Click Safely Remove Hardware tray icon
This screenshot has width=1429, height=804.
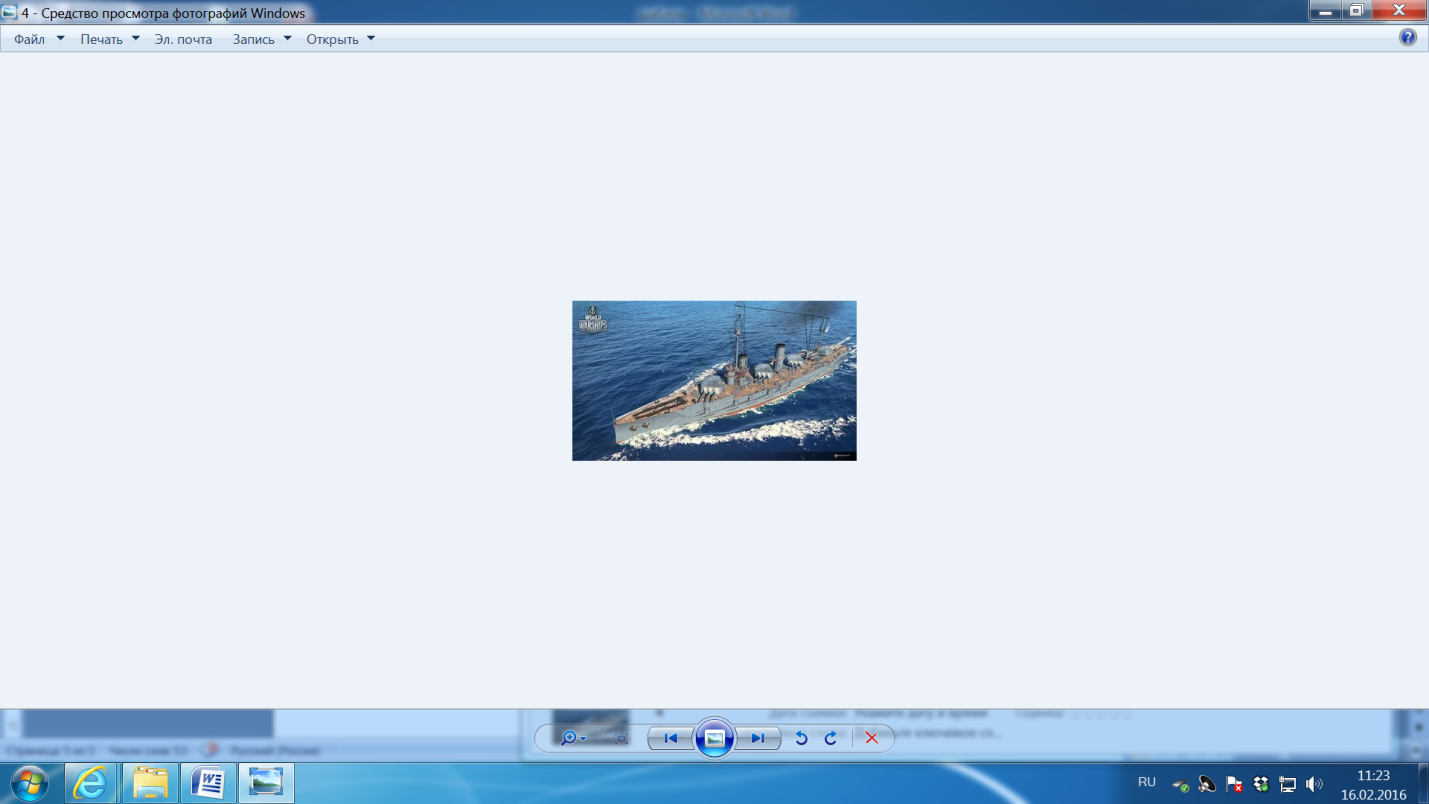[1181, 785]
